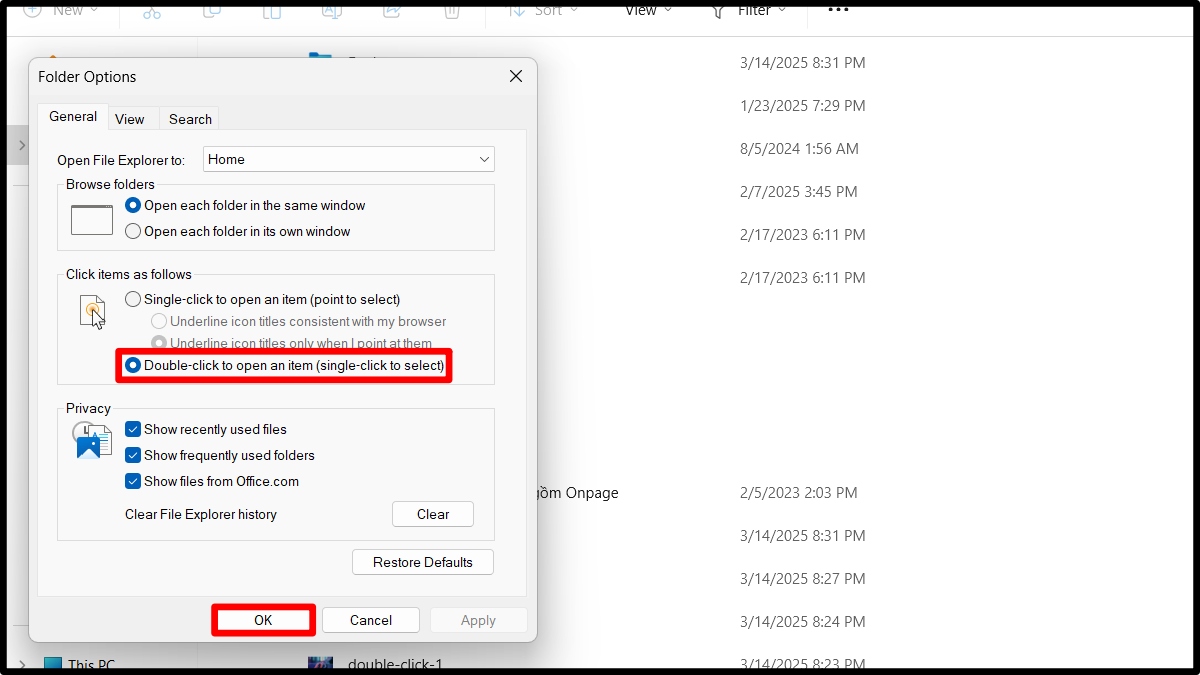Select the file ending in Onpage

tap(579, 493)
